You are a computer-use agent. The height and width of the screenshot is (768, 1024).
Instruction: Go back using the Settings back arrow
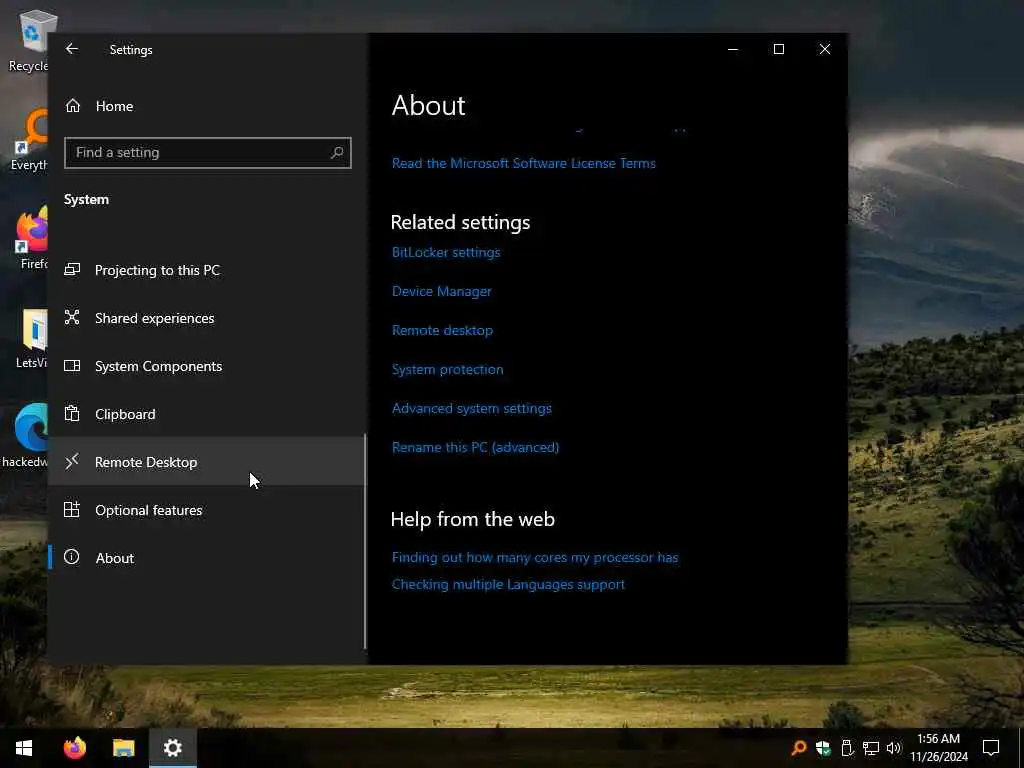click(x=72, y=49)
